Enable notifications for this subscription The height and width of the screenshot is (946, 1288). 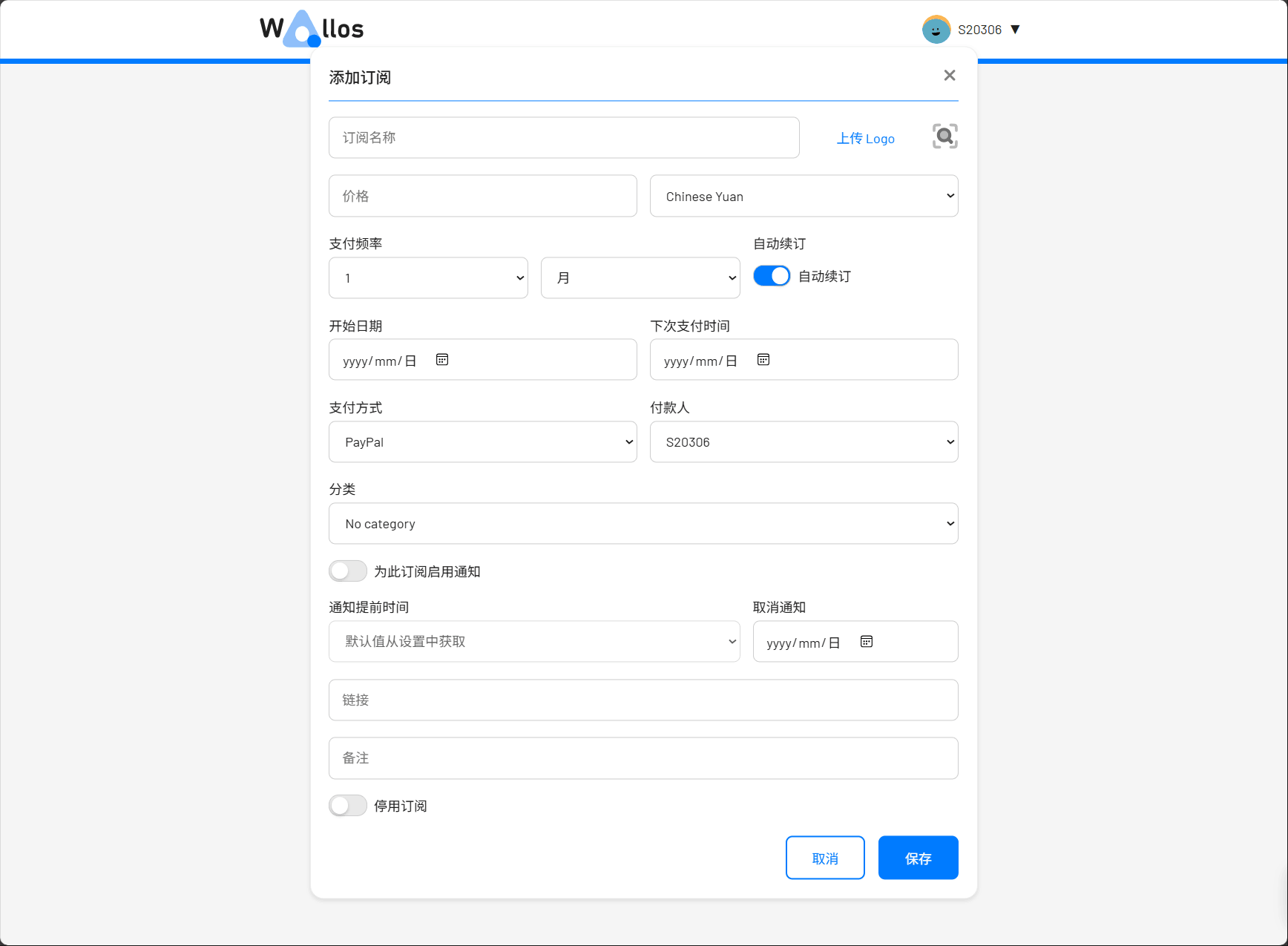(348, 571)
